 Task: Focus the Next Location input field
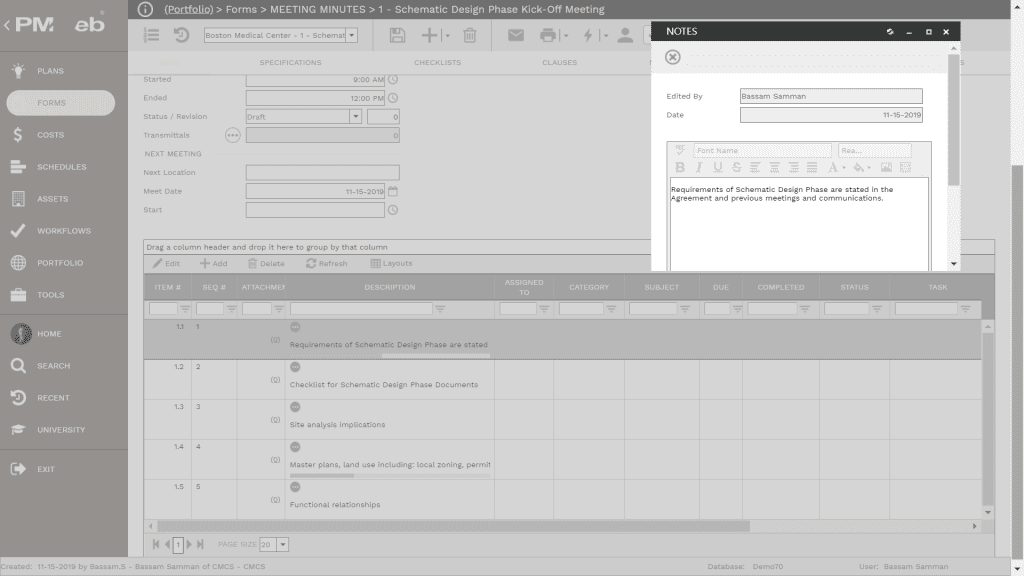pyautogui.click(x=323, y=172)
